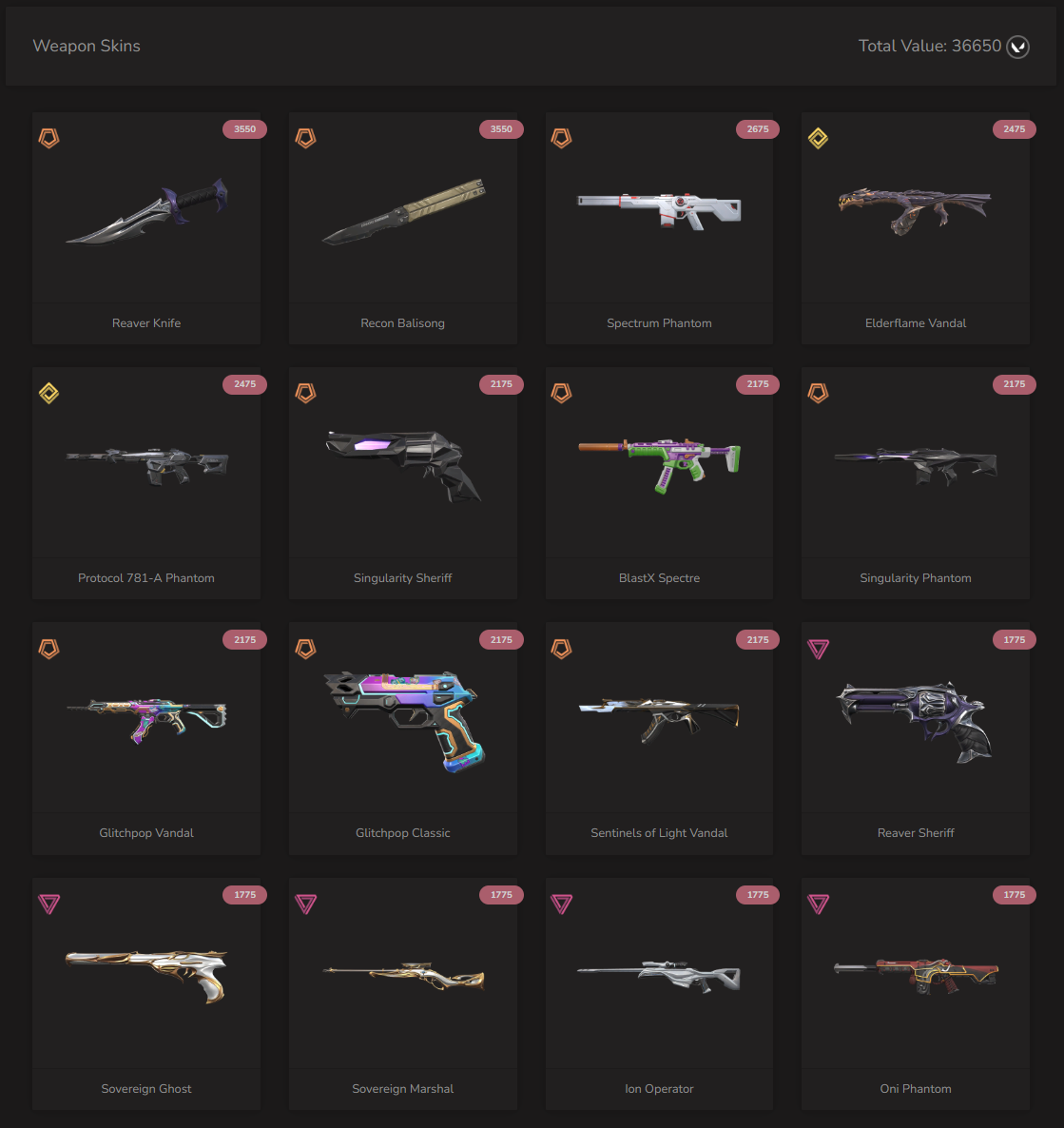Click the Weapon Skins section heading
Screen dimensions: 1064x1128
(87, 46)
